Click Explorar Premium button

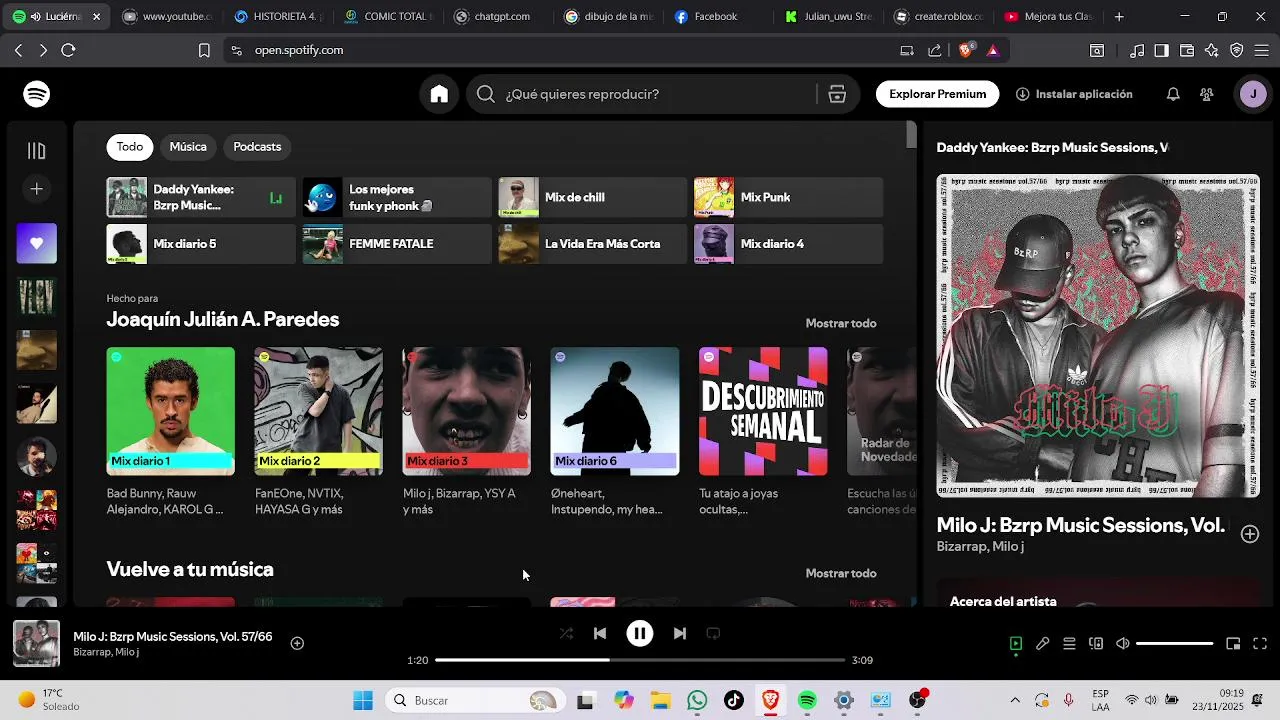coord(938,94)
